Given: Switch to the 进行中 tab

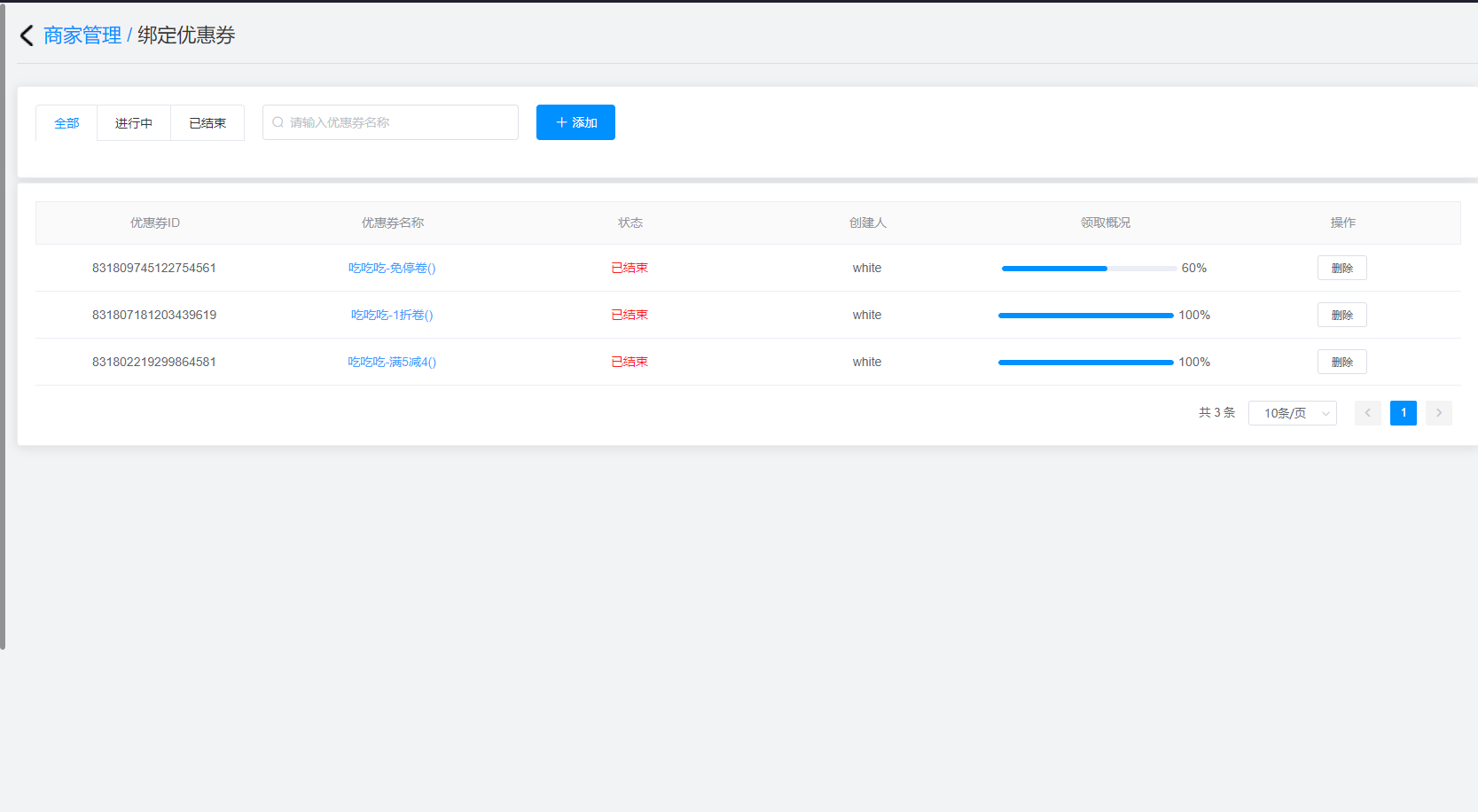Looking at the screenshot, I should tap(134, 123).
